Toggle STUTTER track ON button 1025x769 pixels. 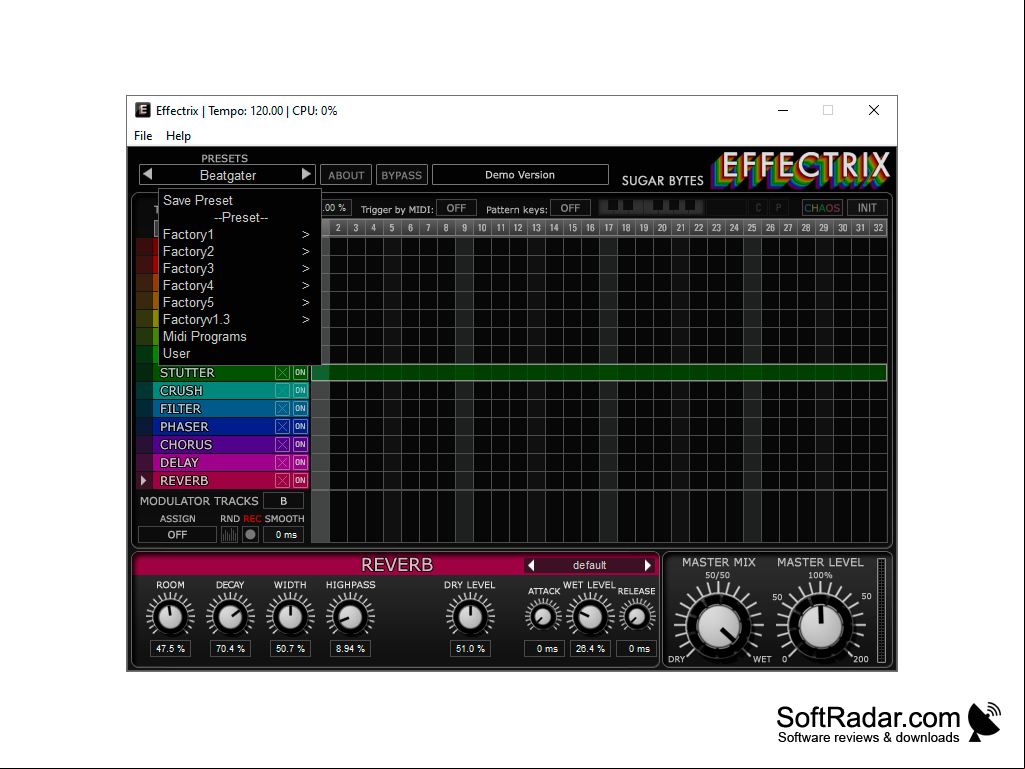(x=300, y=373)
